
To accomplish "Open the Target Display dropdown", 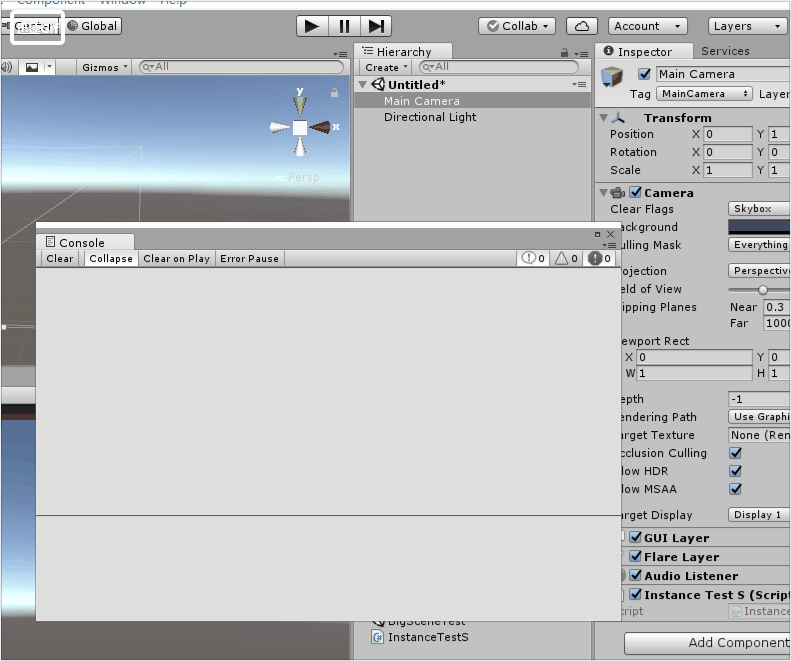I will tap(759, 515).
